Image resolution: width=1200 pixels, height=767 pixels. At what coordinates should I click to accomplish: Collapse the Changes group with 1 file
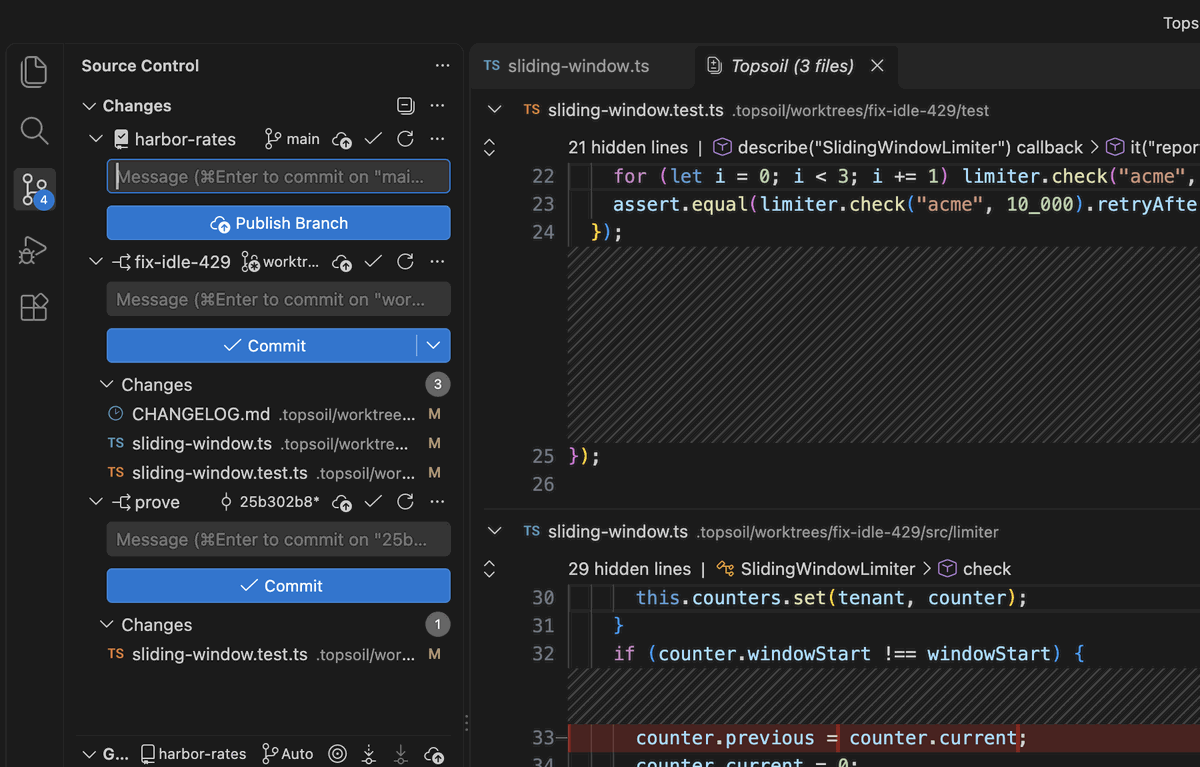[108, 625]
